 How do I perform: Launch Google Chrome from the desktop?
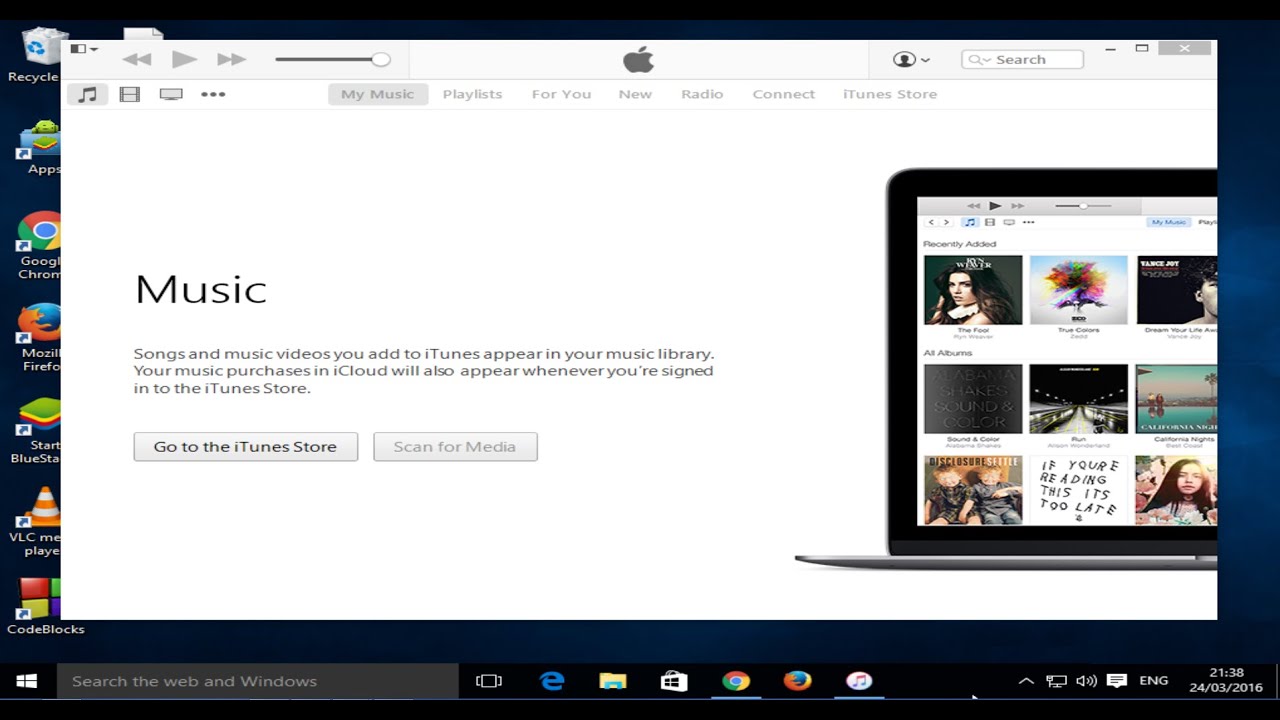[x=40, y=245]
